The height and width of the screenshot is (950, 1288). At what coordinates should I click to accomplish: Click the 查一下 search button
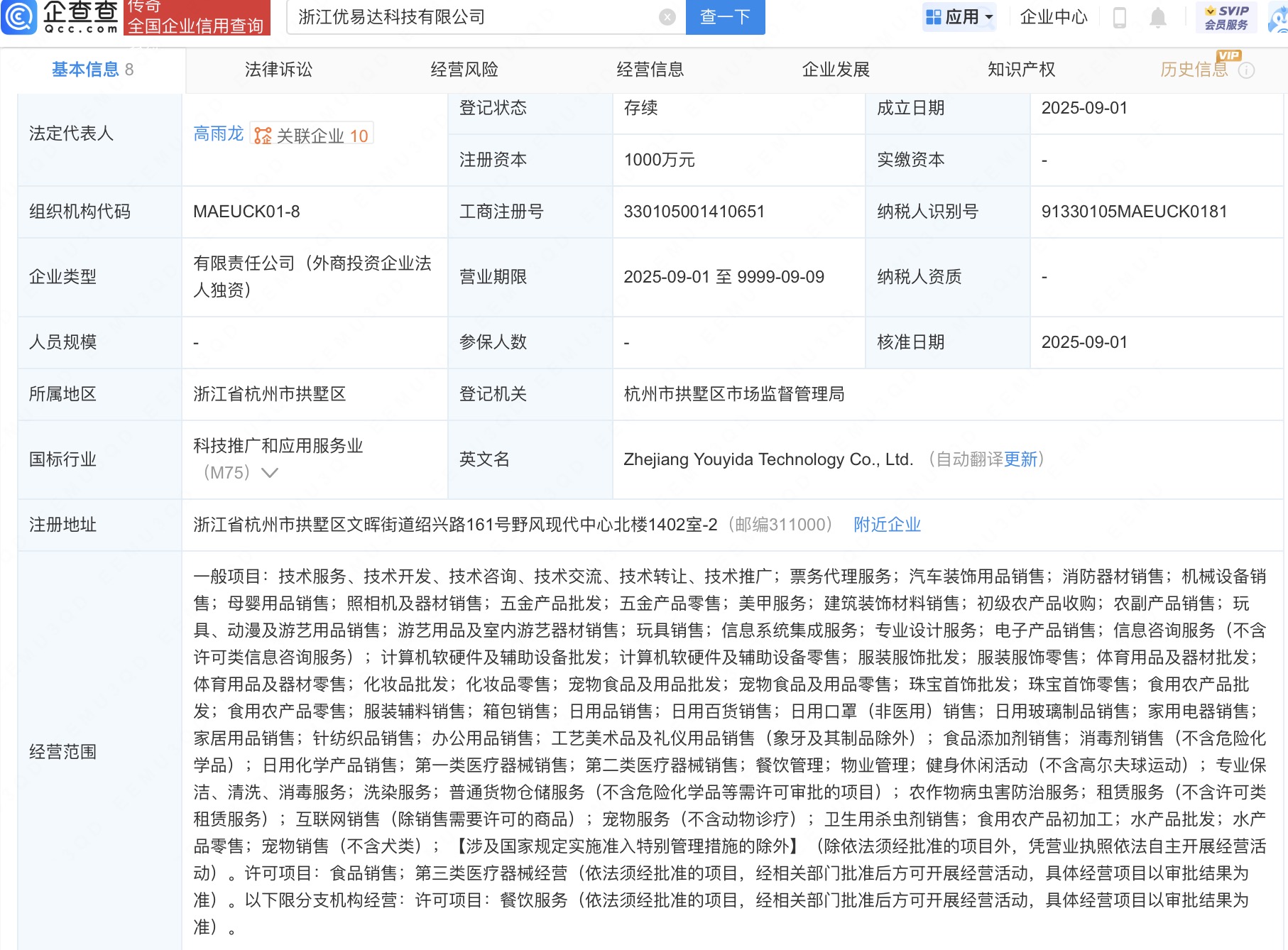click(726, 17)
